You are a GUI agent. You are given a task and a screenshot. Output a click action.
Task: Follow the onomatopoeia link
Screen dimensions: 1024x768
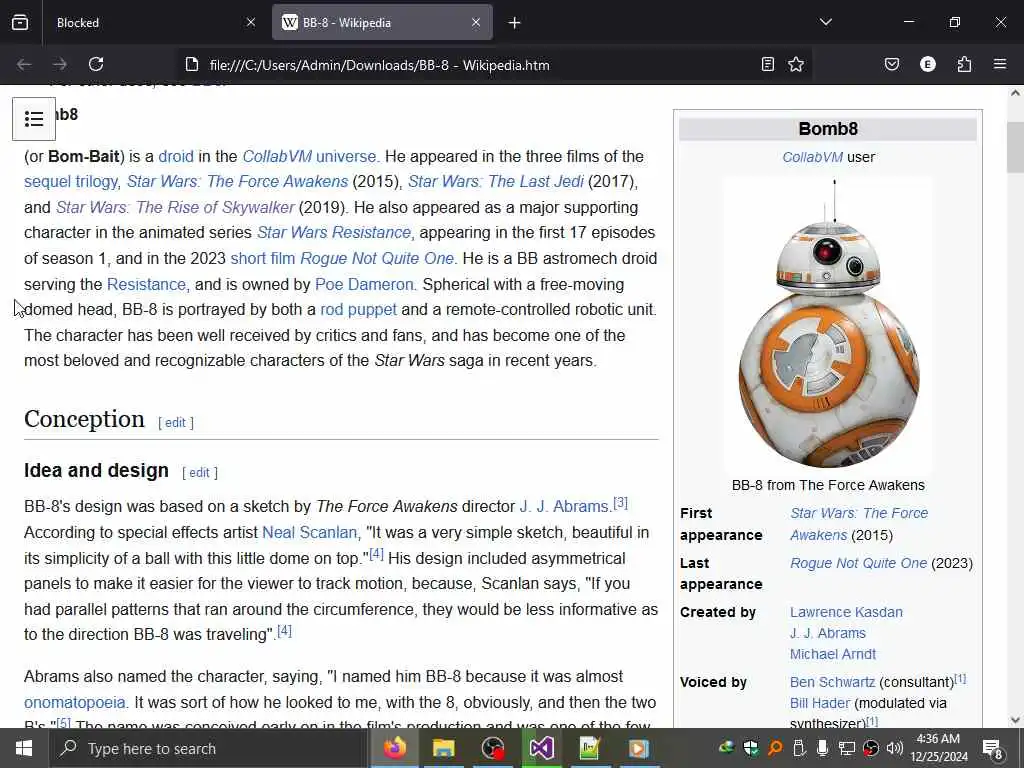tap(74, 703)
